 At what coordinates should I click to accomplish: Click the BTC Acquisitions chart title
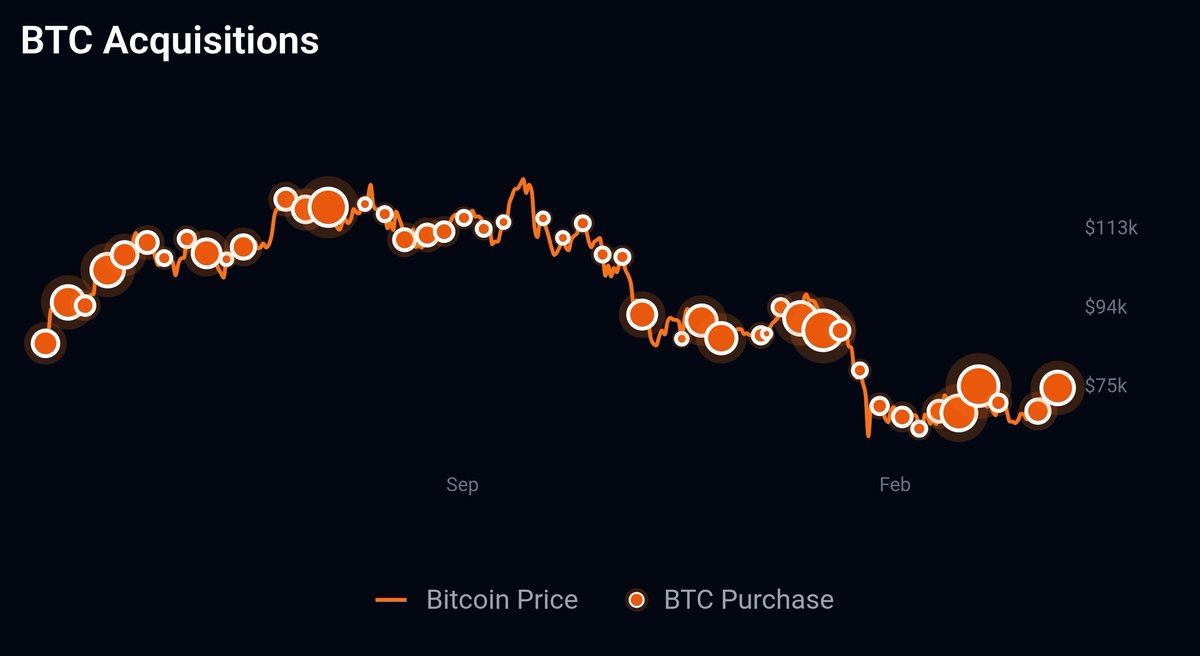click(x=170, y=42)
